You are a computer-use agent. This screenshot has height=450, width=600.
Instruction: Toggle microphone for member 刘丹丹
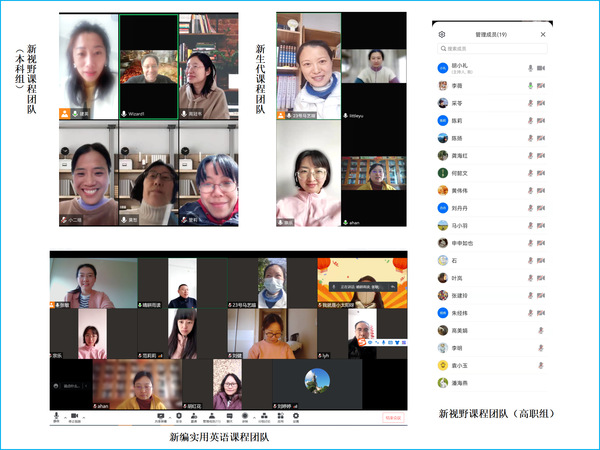click(x=529, y=207)
